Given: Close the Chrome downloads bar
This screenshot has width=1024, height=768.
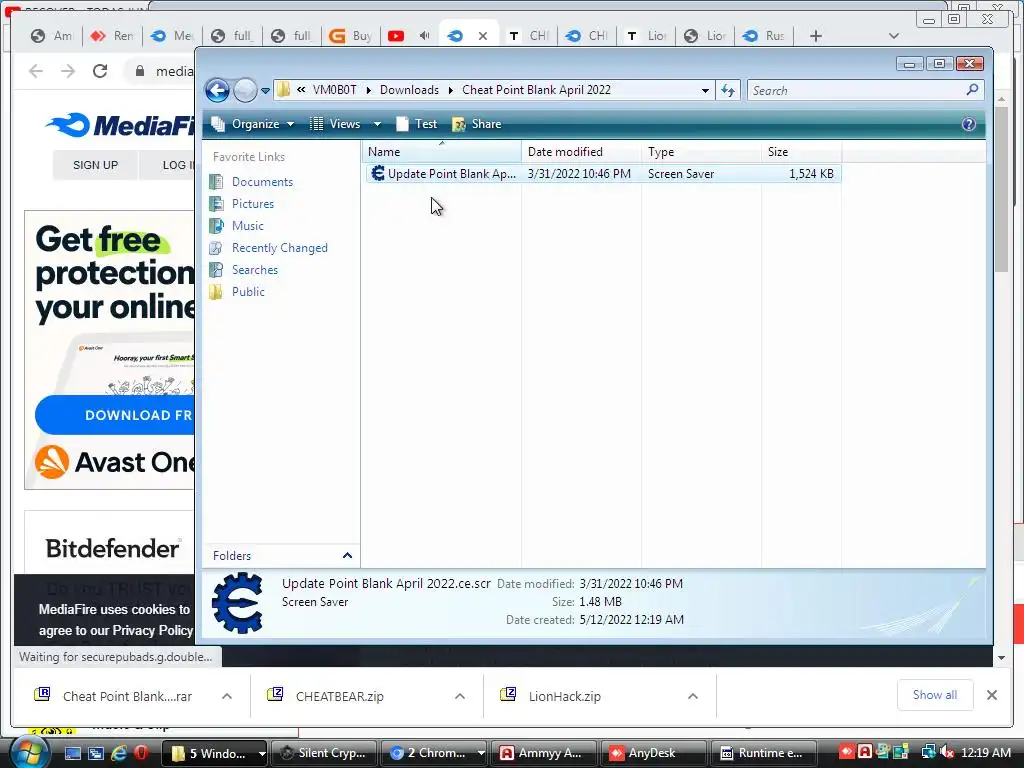Looking at the screenshot, I should coord(991,695).
